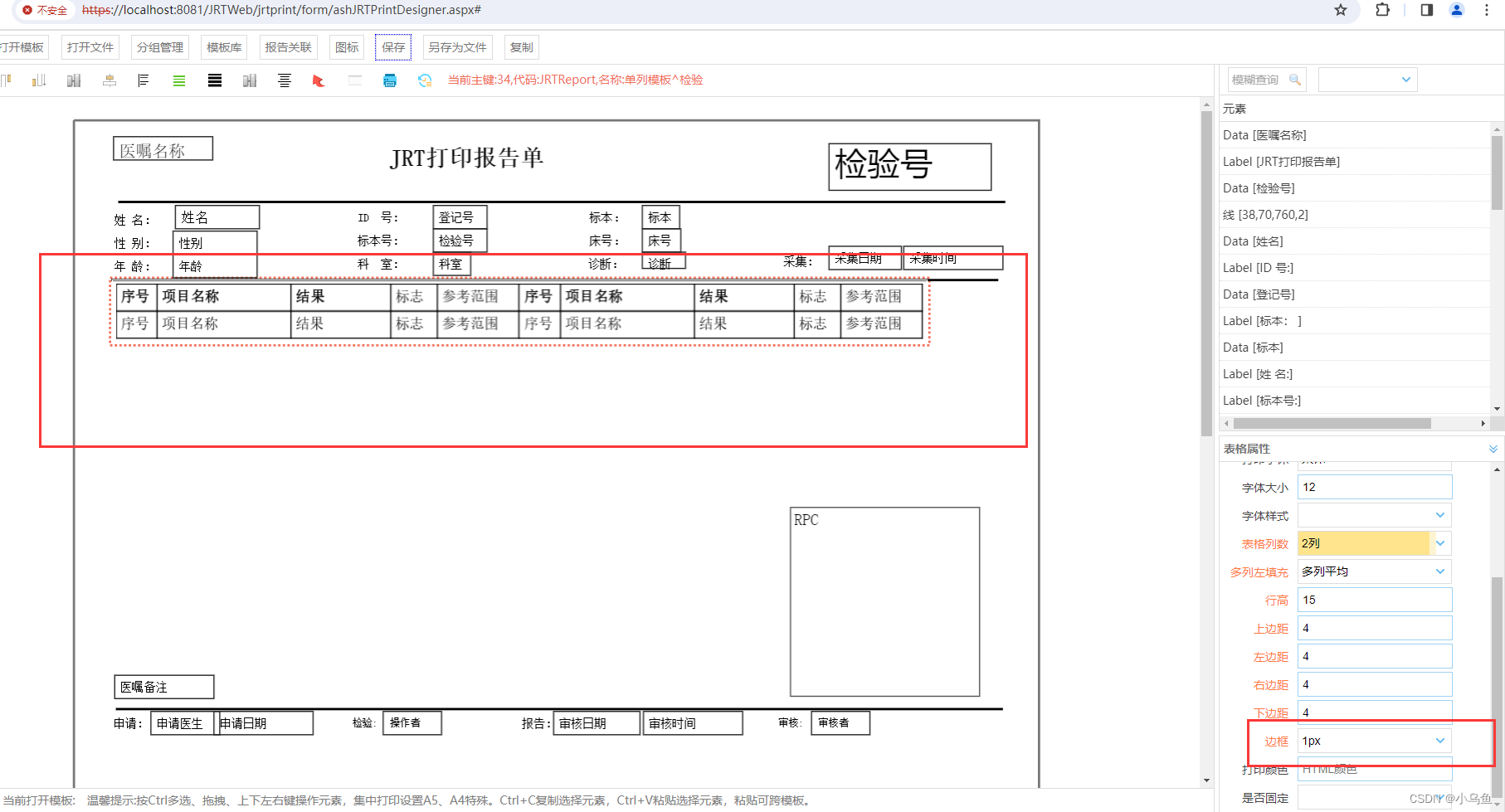Screen dimensions: 1505x812
Task: Click the blue refresh history icon
Action: 425,80
